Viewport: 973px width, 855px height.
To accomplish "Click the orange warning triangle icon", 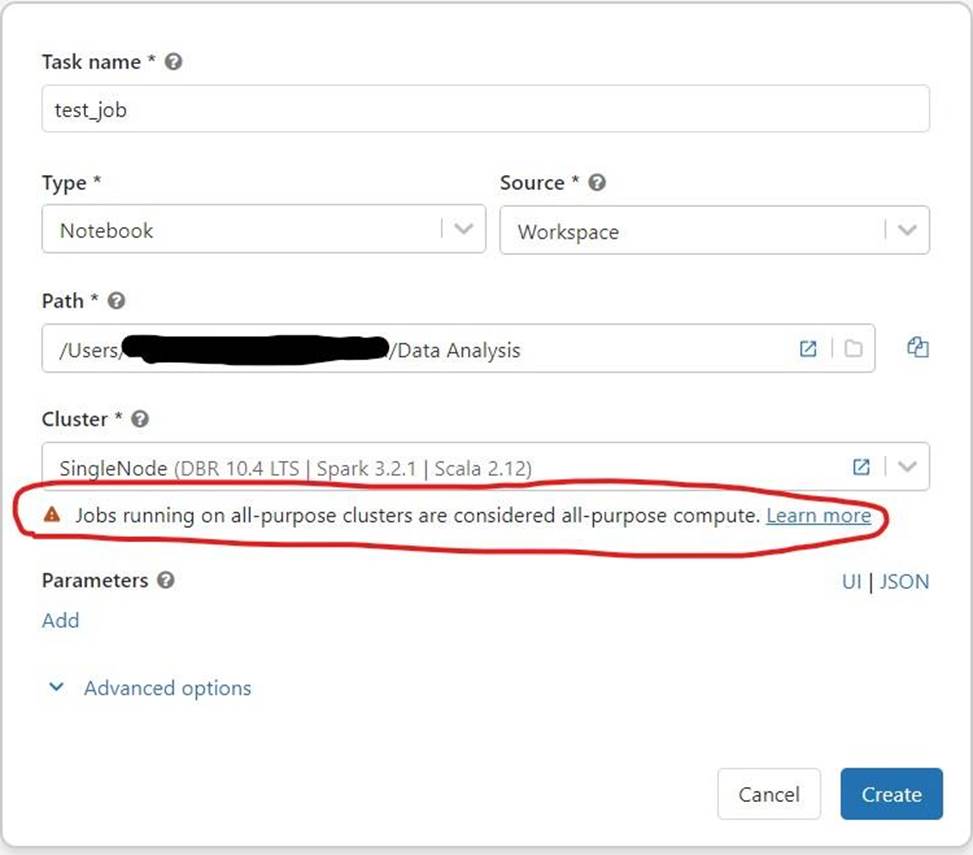I will [52, 516].
